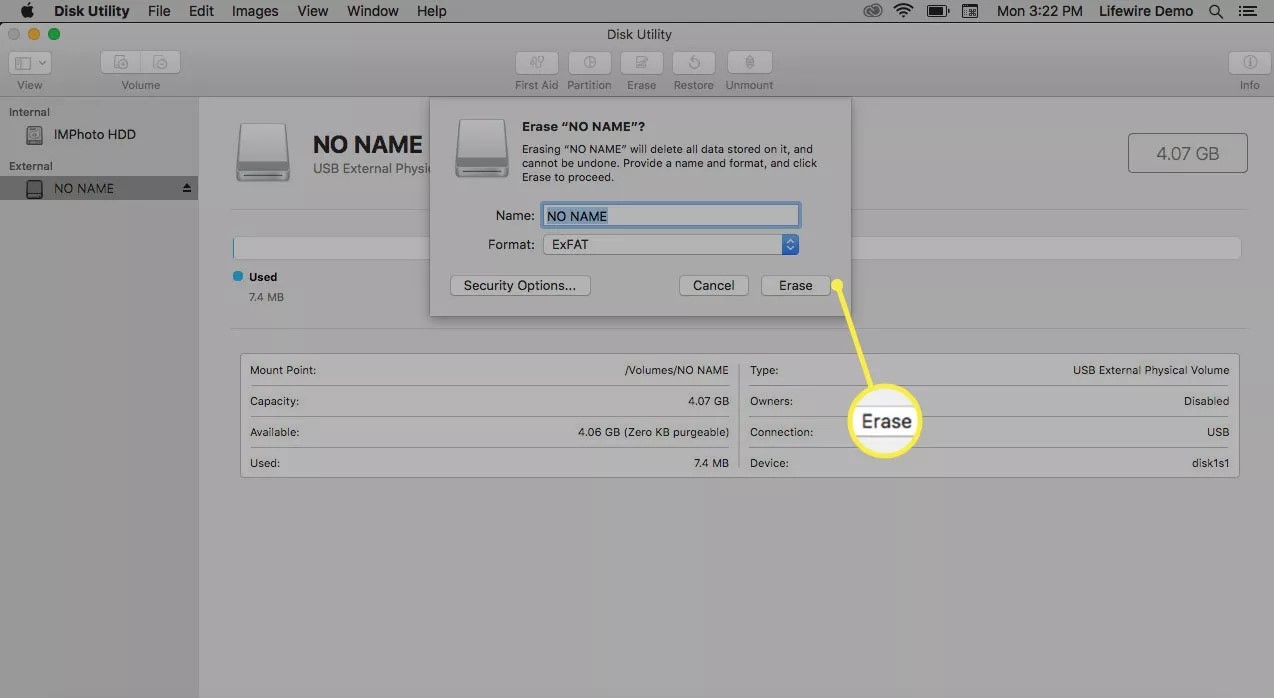
Task: Eject the NO NAME volume
Action: (x=184, y=188)
